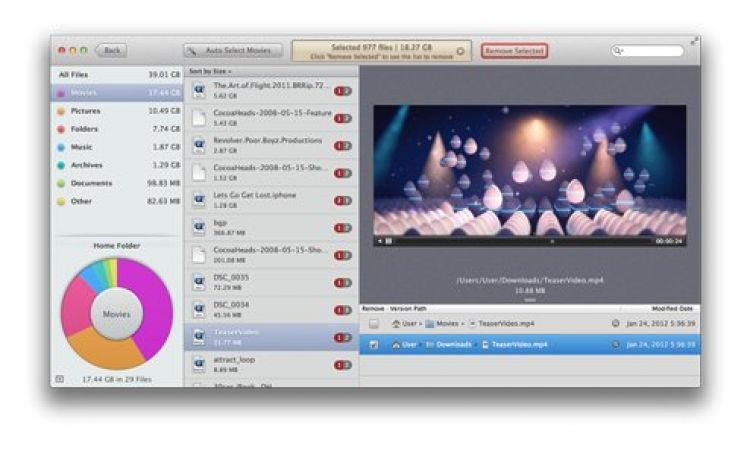Click Movies folder icon in version path
750x457 pixels.
click(430, 324)
